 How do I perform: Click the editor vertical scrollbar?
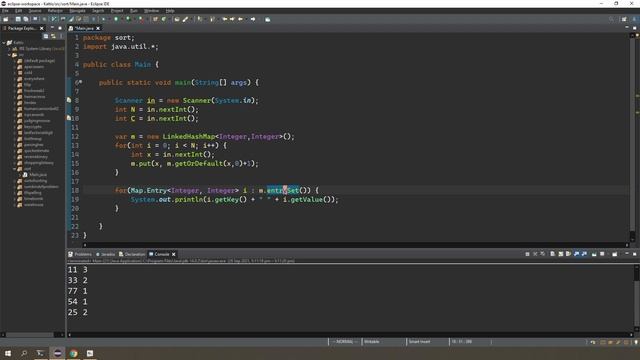[632, 138]
